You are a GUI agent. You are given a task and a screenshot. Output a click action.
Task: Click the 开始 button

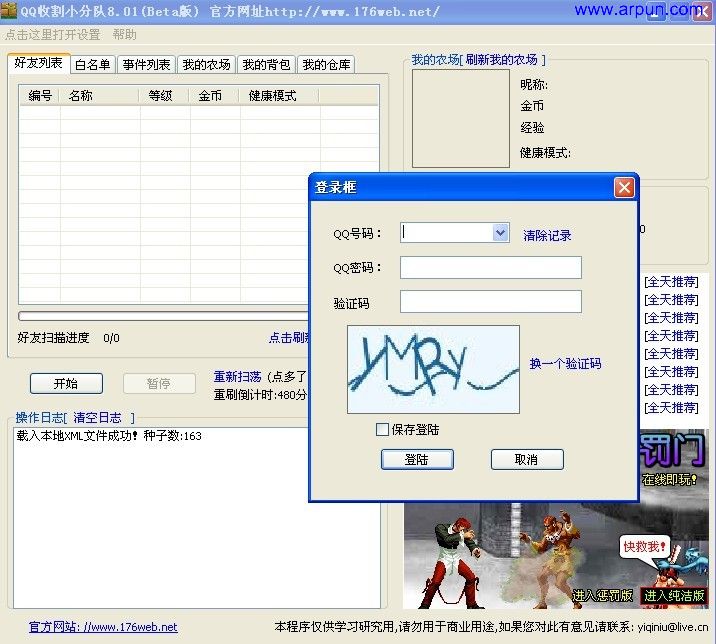tap(66, 383)
